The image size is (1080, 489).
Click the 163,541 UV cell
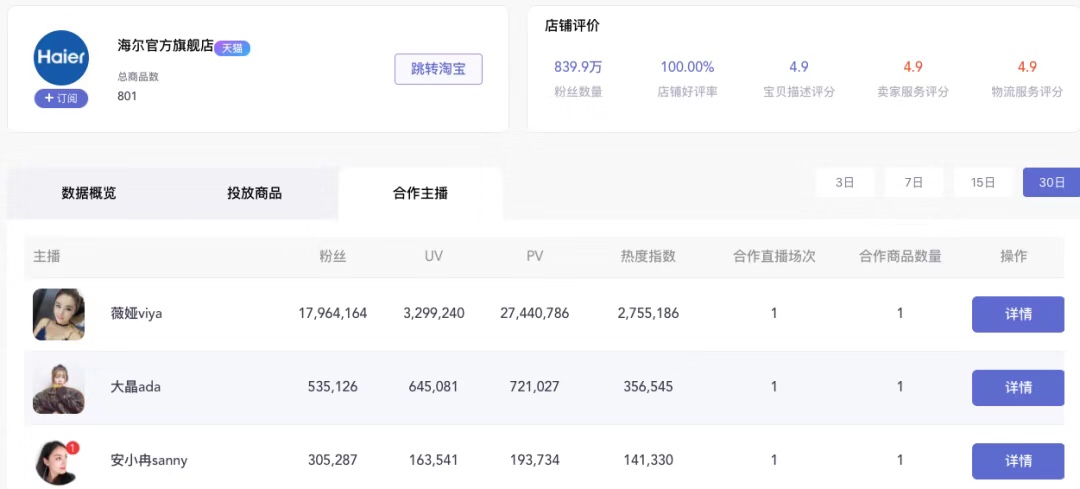tap(434, 460)
